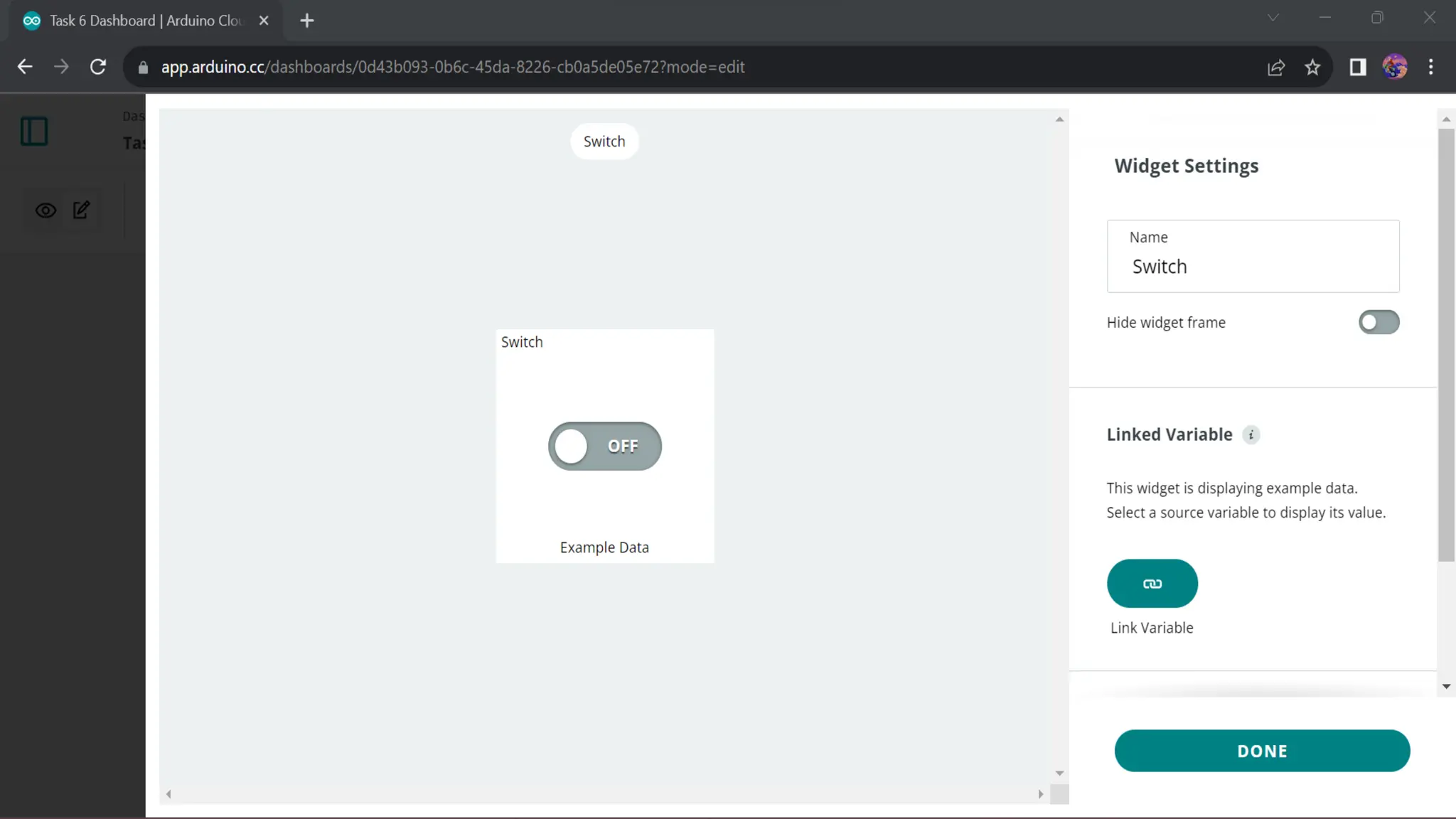Open the Linked Variable info icon
The height and width of the screenshot is (819, 1456).
[1251, 434]
